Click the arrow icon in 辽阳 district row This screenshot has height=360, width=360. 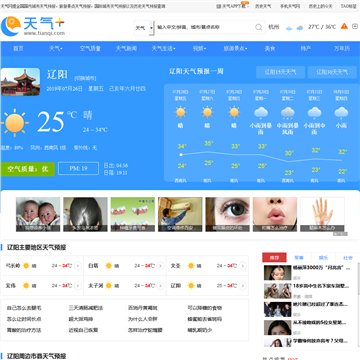[x=243, y=286]
